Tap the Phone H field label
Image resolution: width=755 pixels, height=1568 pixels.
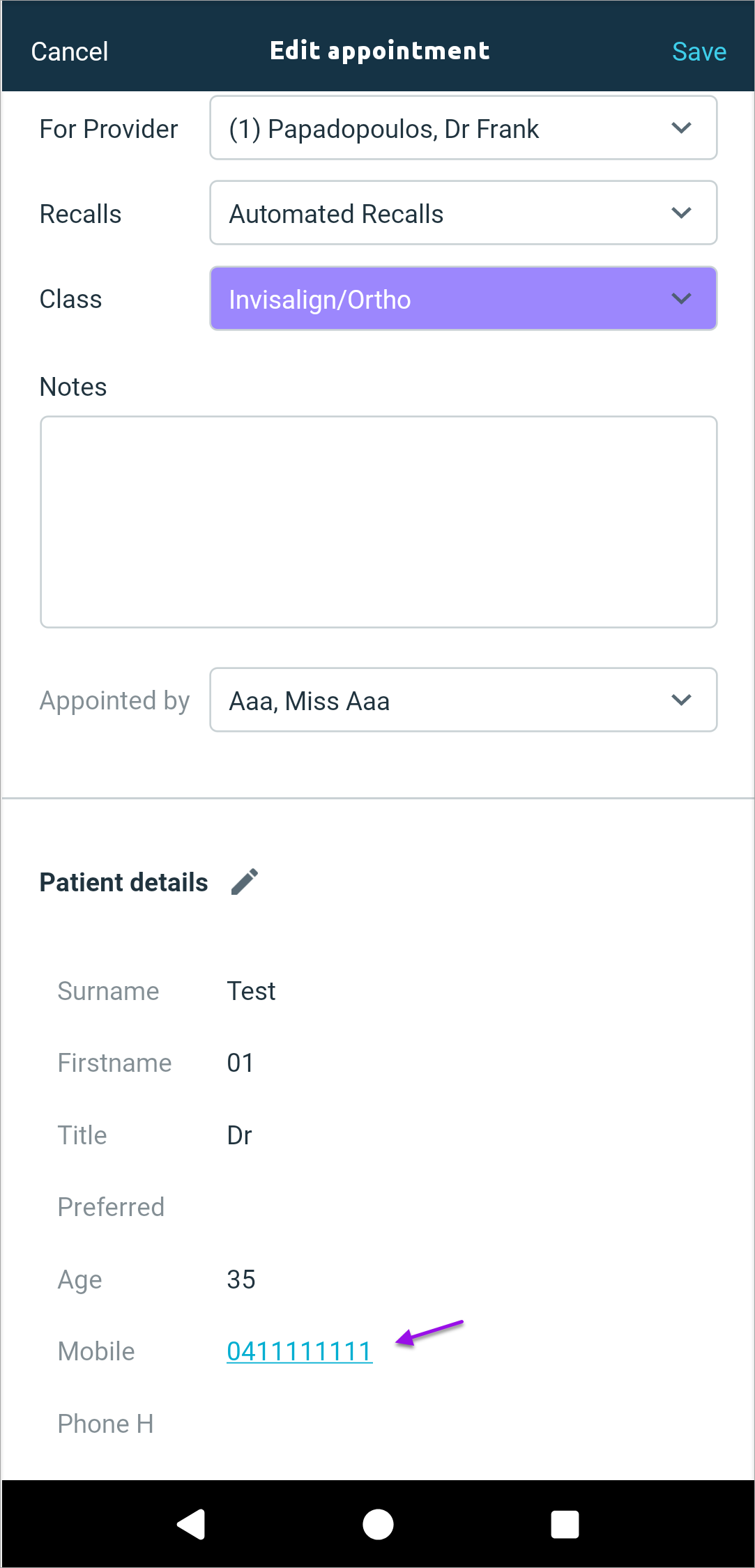point(105,1424)
